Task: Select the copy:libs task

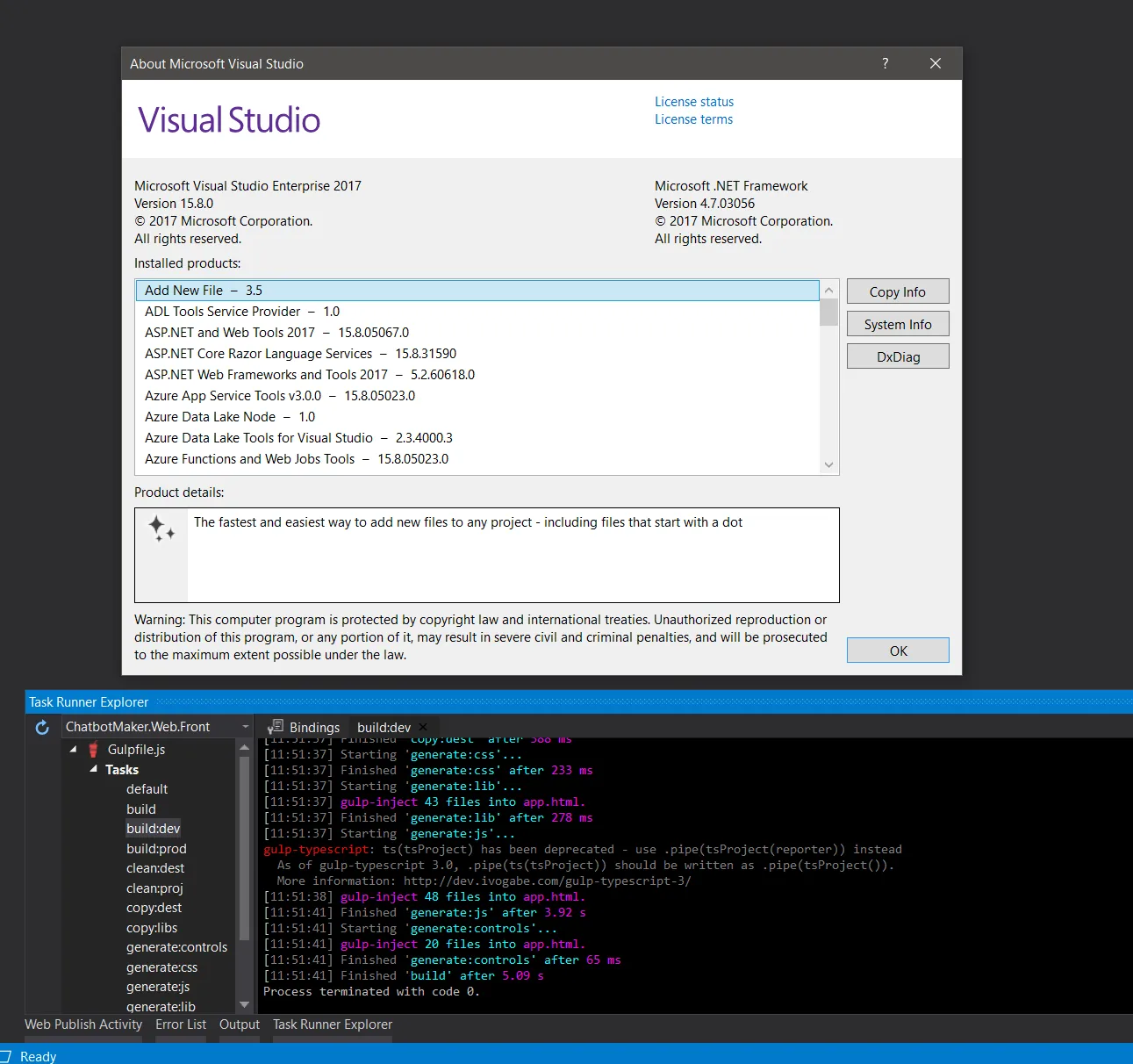Action: [x=152, y=928]
